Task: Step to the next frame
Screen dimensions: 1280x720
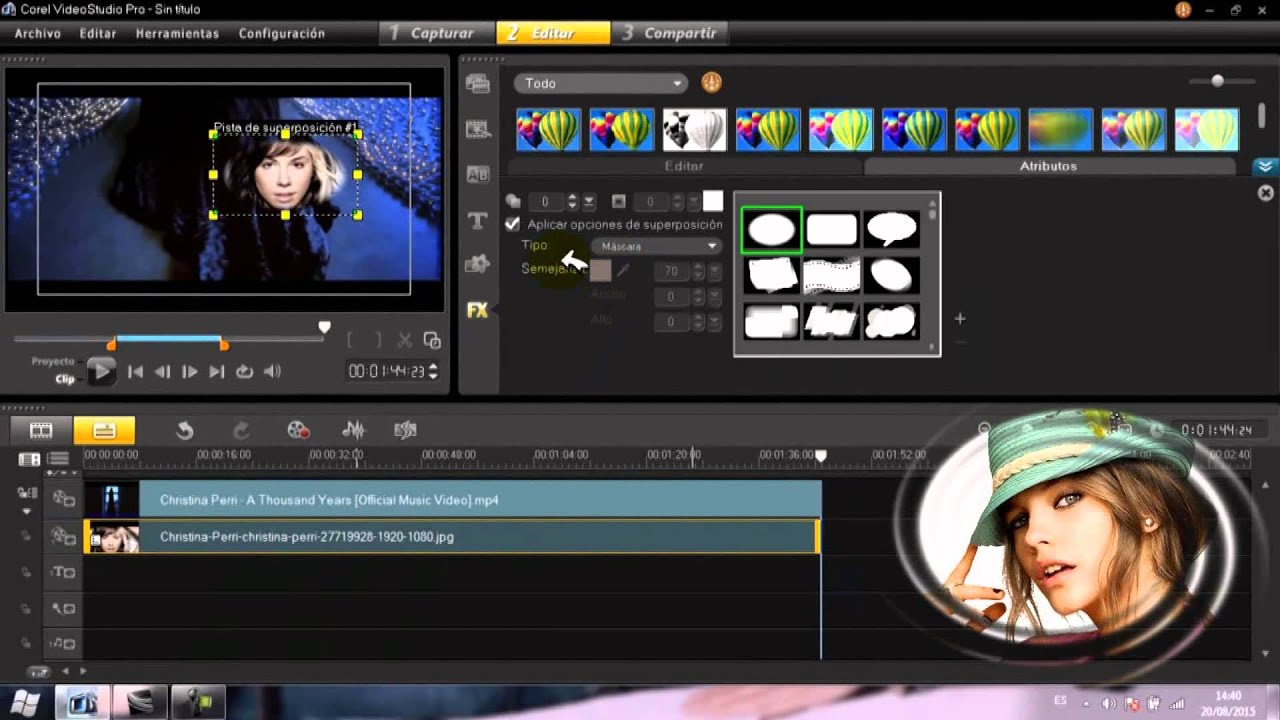Action: coord(189,371)
